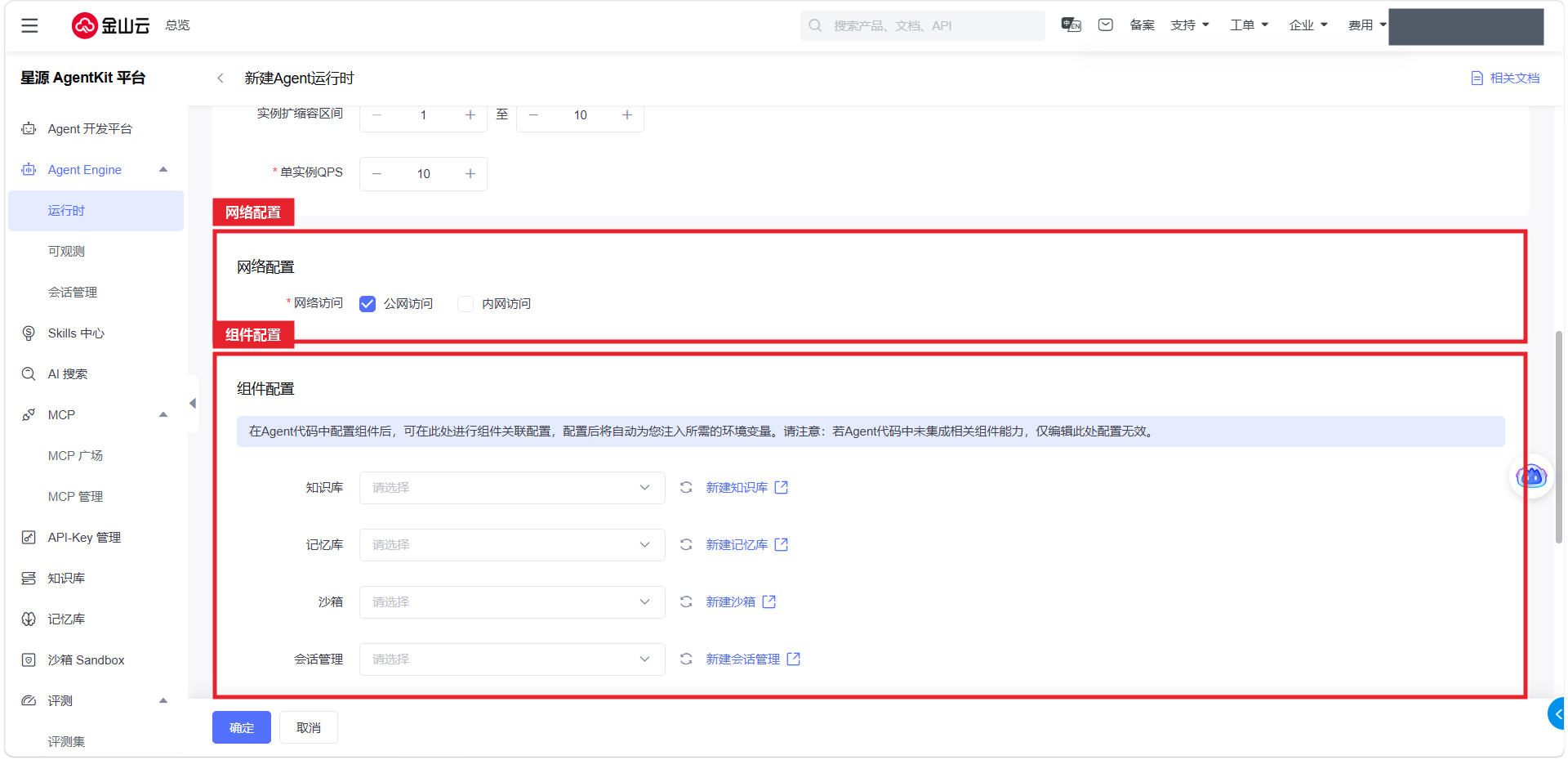Collapse the 评测 menu group
1568x760 pixels.
click(163, 700)
